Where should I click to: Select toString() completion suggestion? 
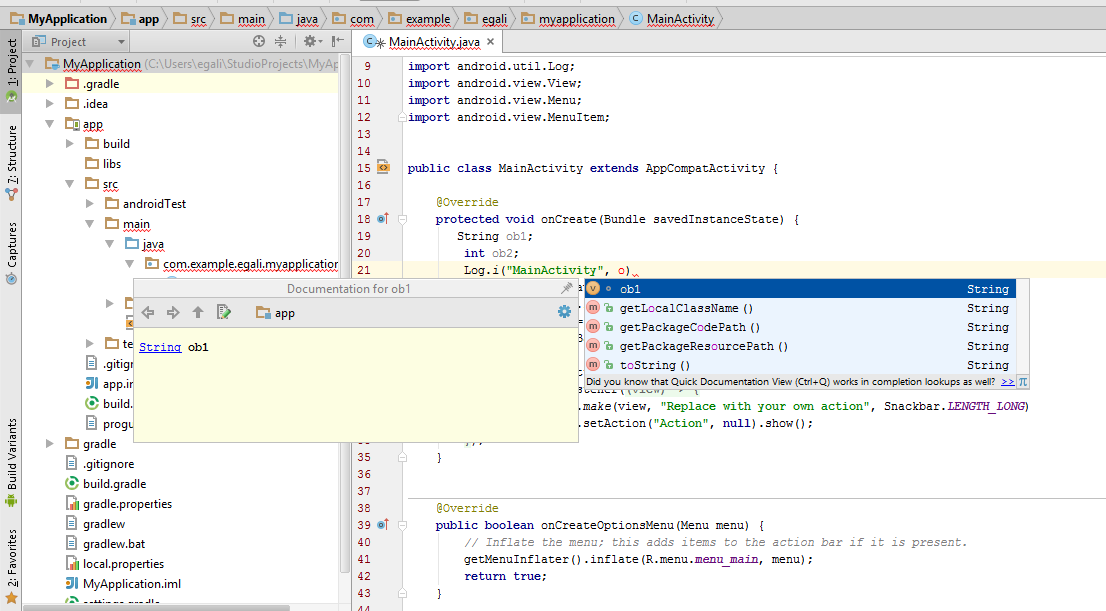pyautogui.click(x=800, y=365)
